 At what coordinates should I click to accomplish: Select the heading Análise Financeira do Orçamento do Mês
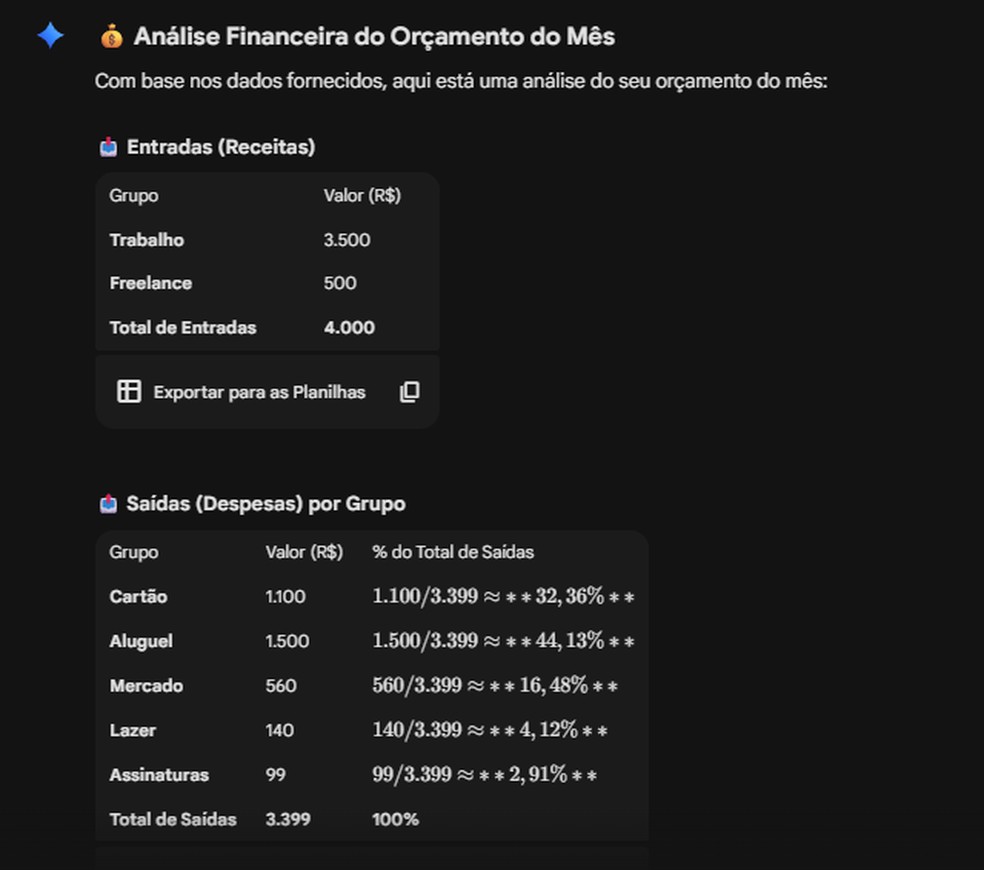click(x=373, y=35)
